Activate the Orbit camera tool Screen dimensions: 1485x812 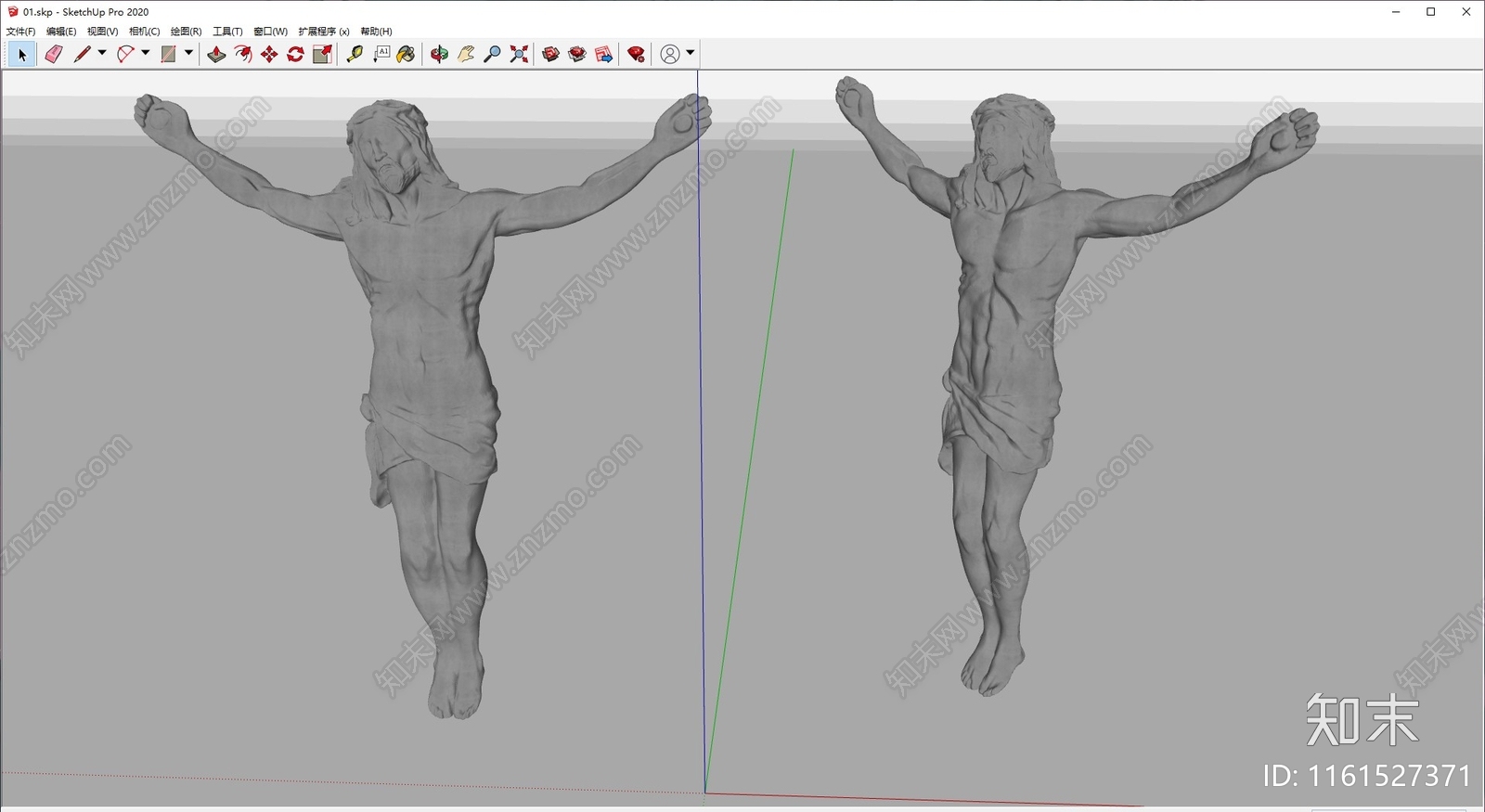(439, 55)
